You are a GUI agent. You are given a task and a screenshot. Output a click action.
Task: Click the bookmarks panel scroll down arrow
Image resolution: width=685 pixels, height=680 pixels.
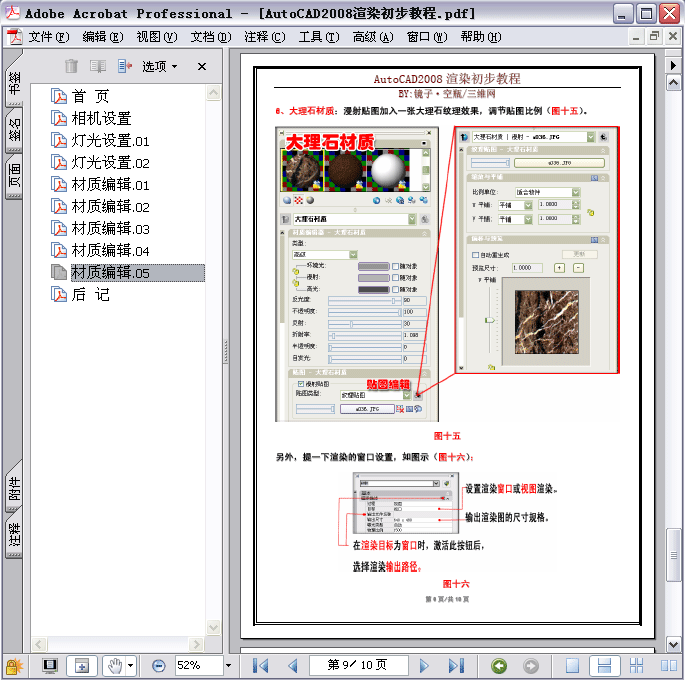[x=213, y=628]
